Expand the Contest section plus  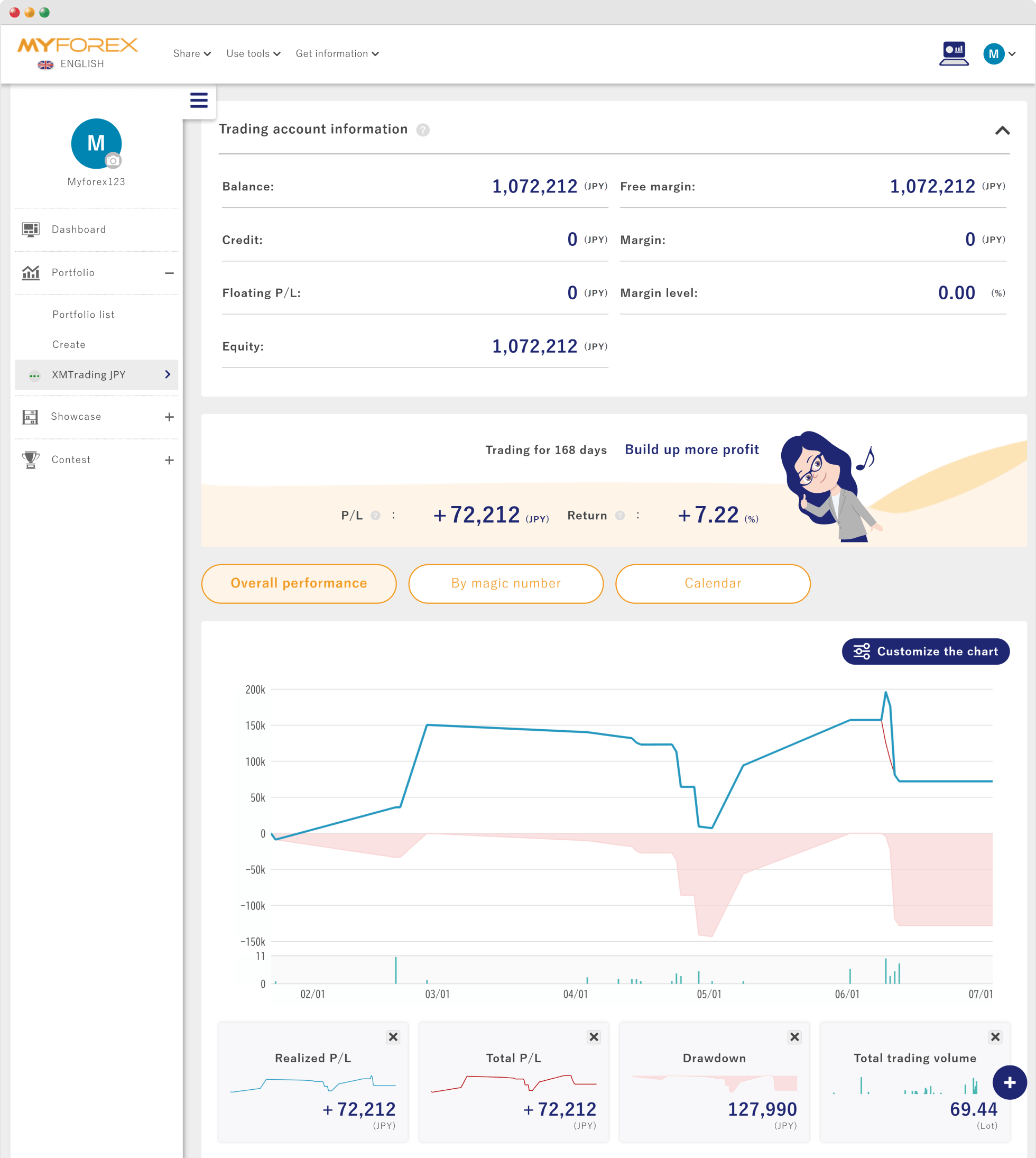click(169, 460)
